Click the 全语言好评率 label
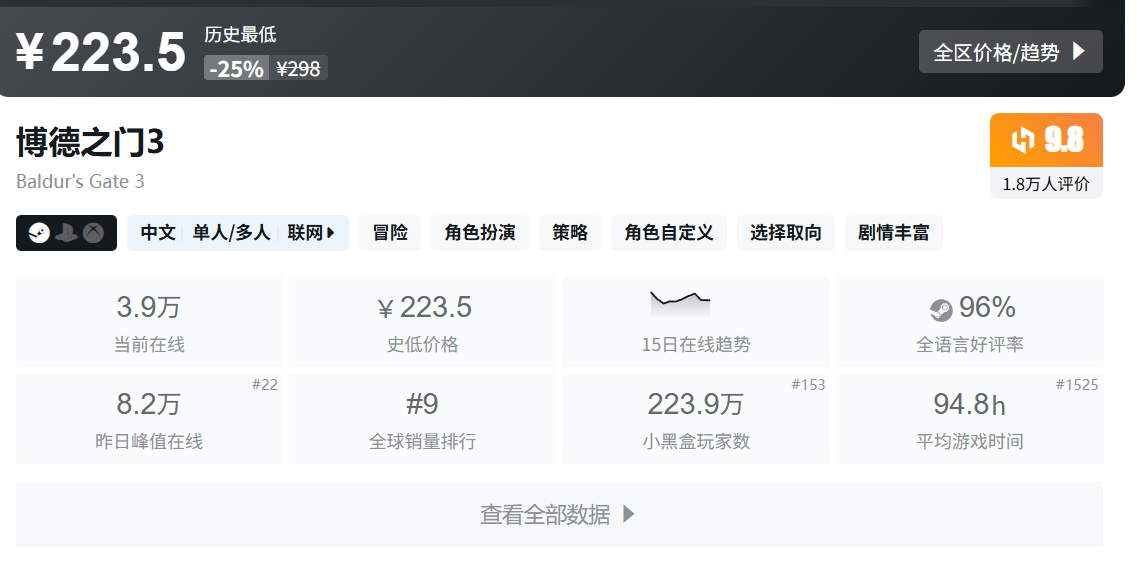 coord(969,344)
